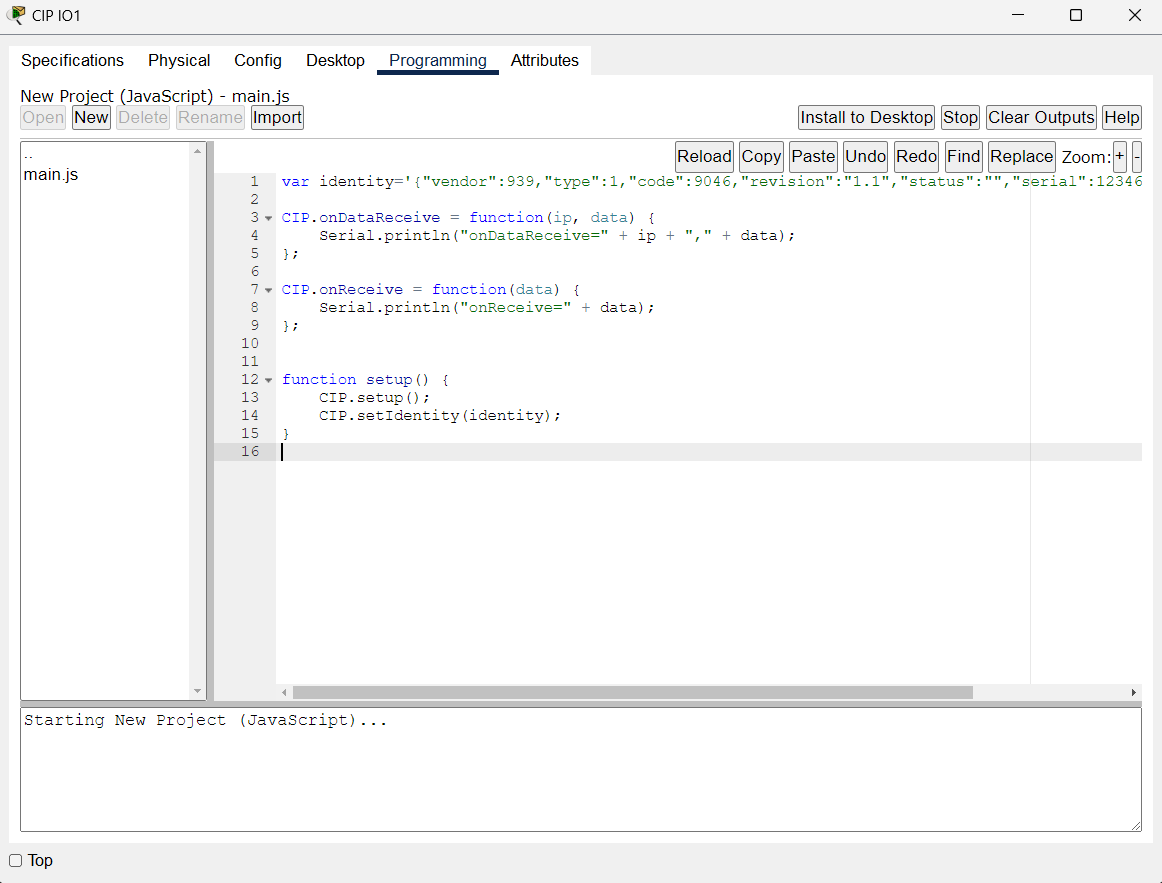
Task: Click the Zoom out minus button
Action: [x=1136, y=156]
